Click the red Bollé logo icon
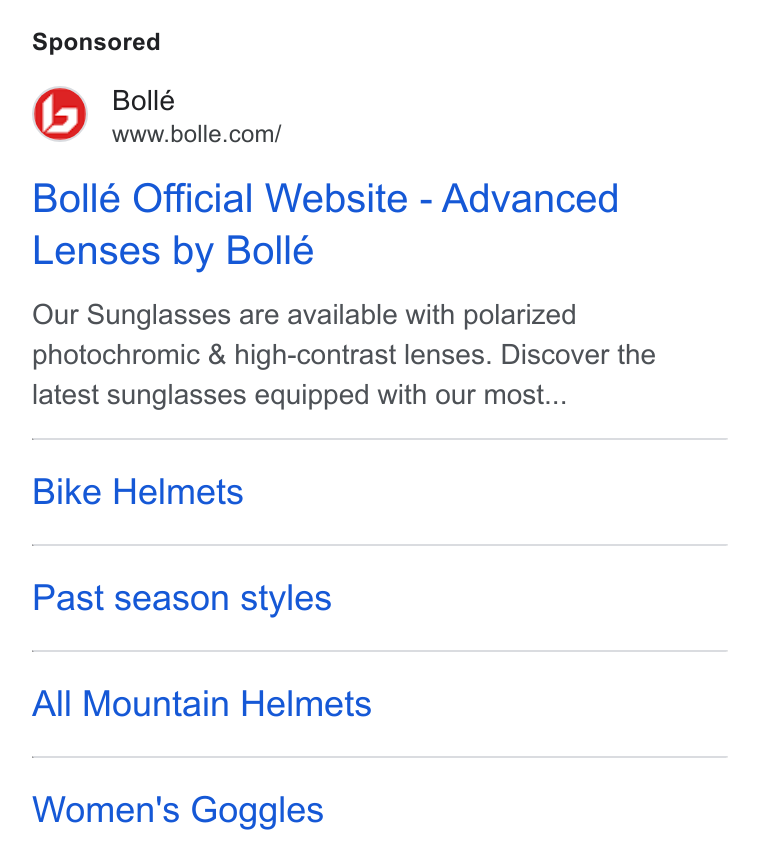This screenshot has height=862, width=760. [60, 114]
